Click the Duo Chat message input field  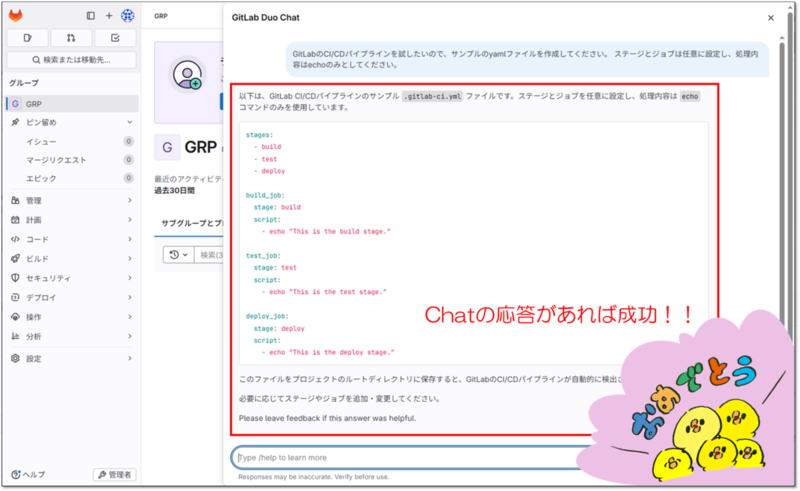pyautogui.click(x=413, y=457)
